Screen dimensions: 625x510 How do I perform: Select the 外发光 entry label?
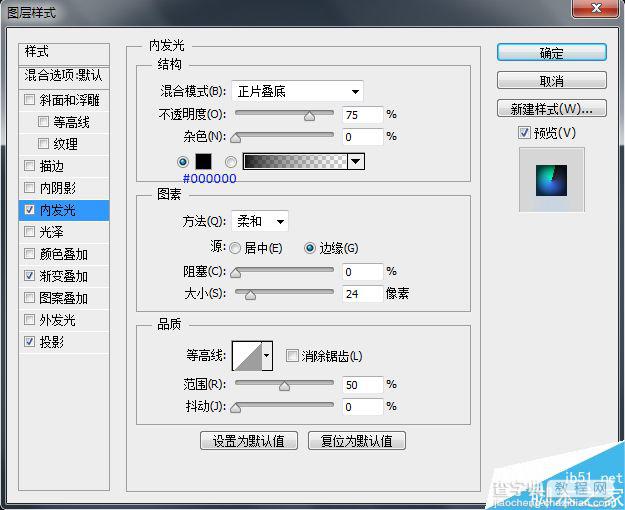click(57, 320)
